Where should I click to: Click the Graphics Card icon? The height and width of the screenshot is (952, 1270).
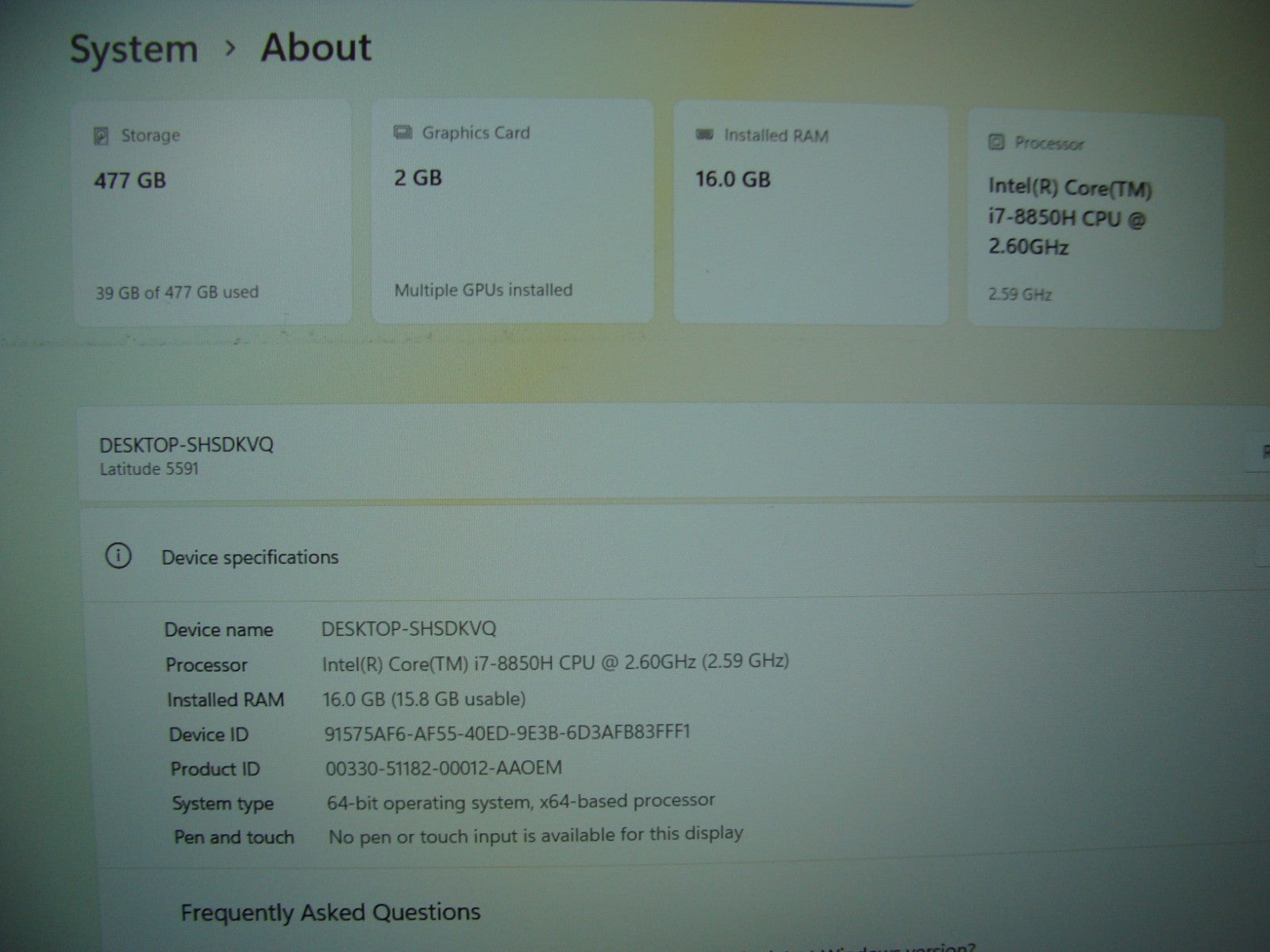click(402, 132)
